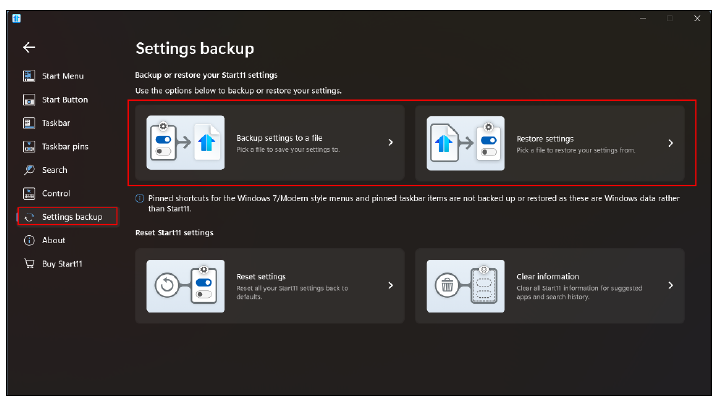Screen dimensions: 717x404
Task: Expand Backup settings to a file chevron
Action: (x=391, y=143)
